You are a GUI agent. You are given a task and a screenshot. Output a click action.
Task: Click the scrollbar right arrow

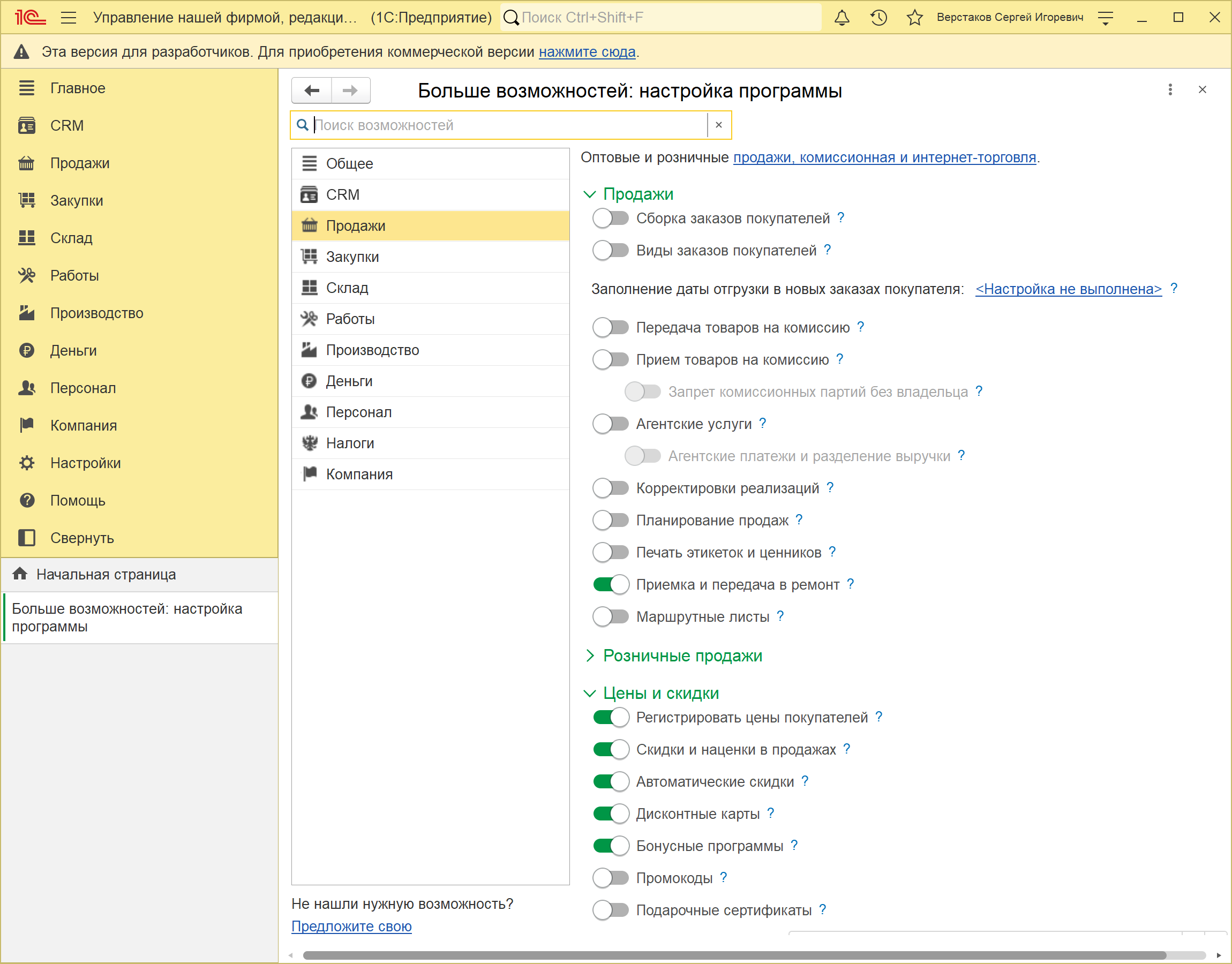click(1219, 955)
